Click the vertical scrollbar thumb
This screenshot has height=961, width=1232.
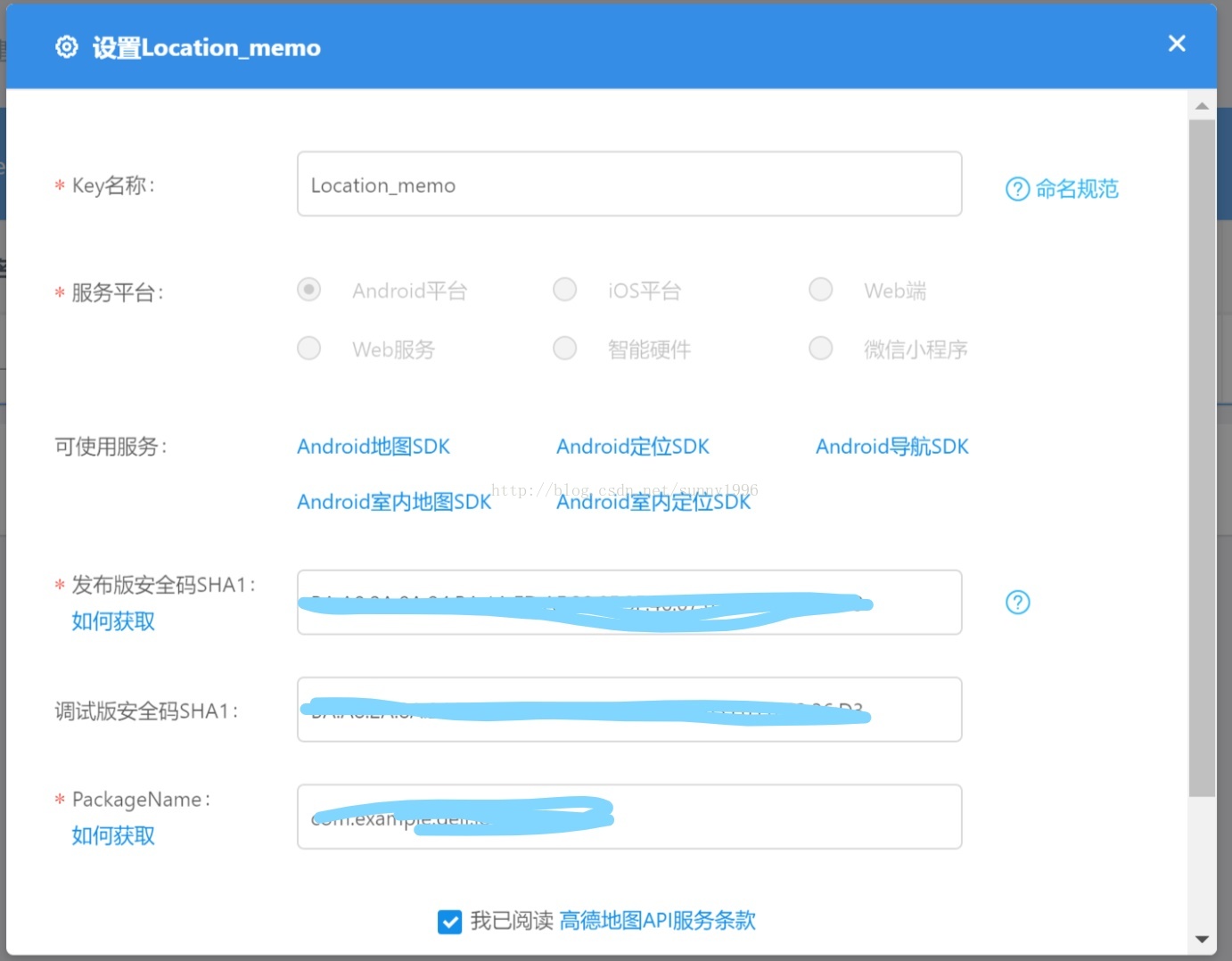pyautogui.click(x=1202, y=458)
